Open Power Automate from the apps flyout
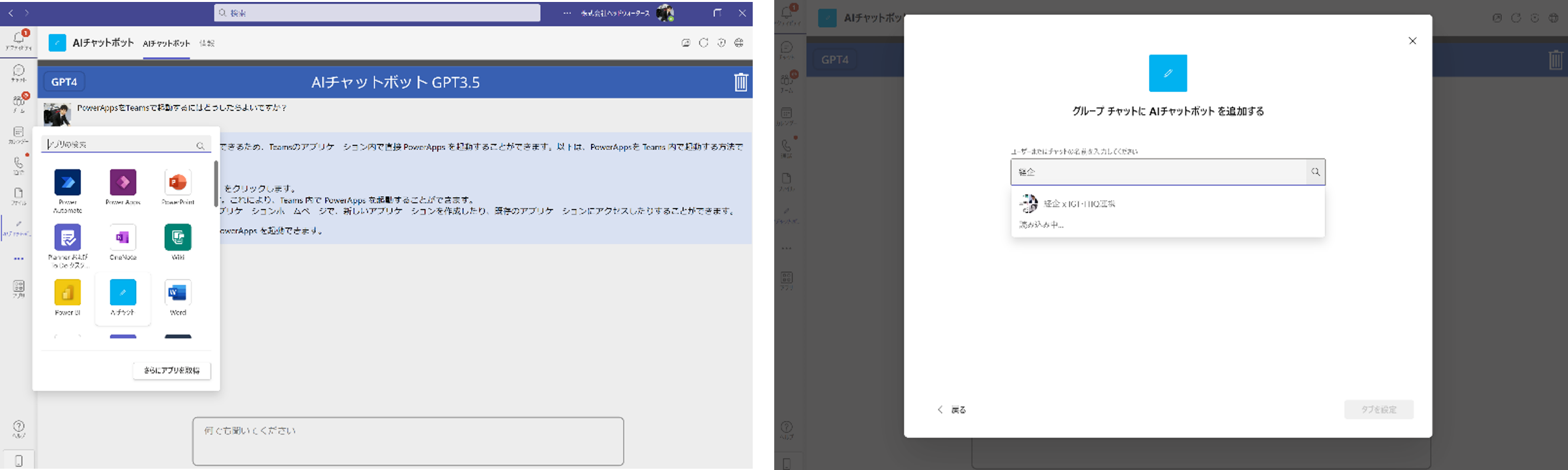Screen dimensions: 1568x470 (x=68, y=183)
